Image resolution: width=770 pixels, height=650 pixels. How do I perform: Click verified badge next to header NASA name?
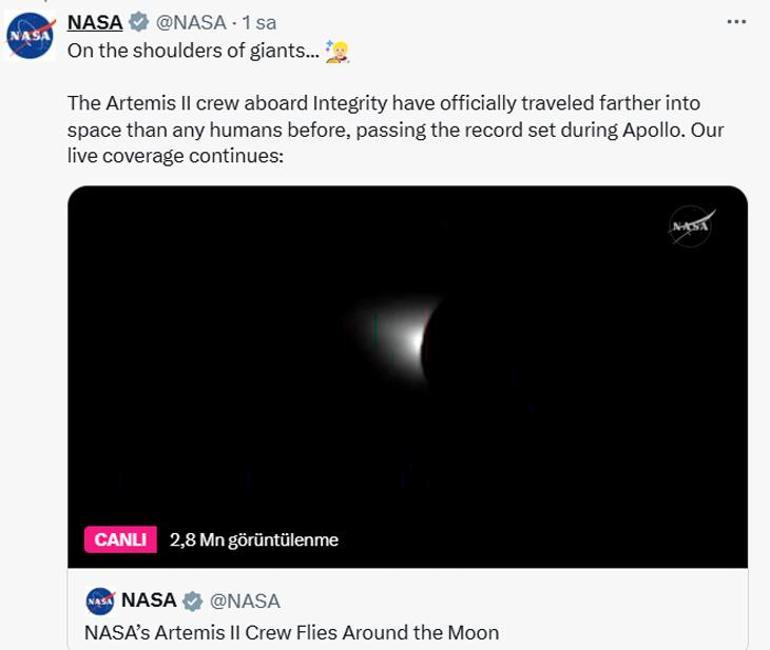coord(139,22)
